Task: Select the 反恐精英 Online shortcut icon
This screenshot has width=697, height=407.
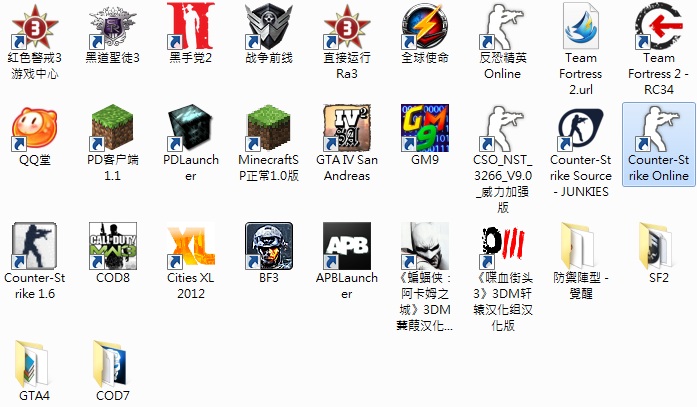Action: [503, 26]
